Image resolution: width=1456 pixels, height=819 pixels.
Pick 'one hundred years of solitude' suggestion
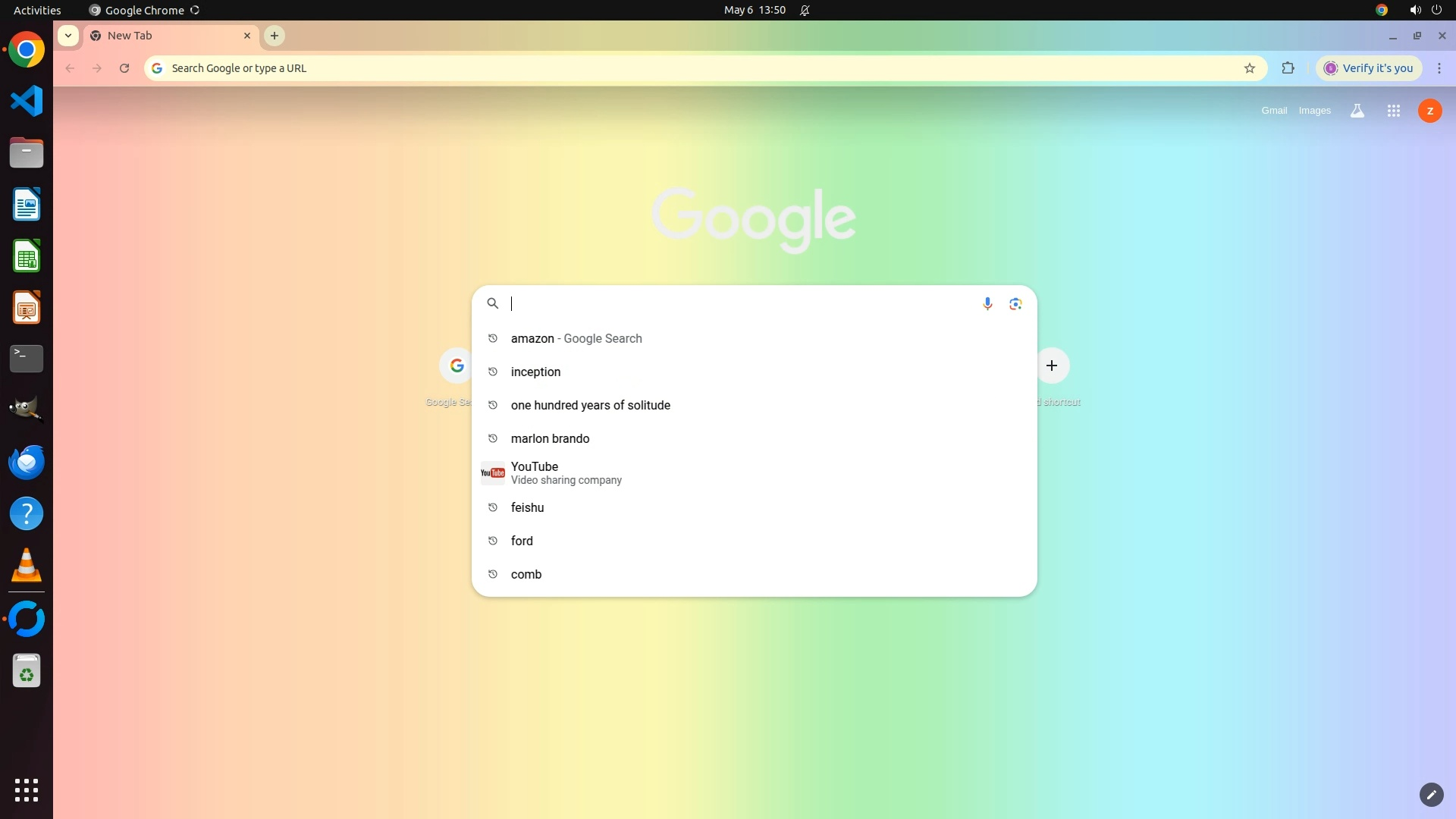(590, 405)
